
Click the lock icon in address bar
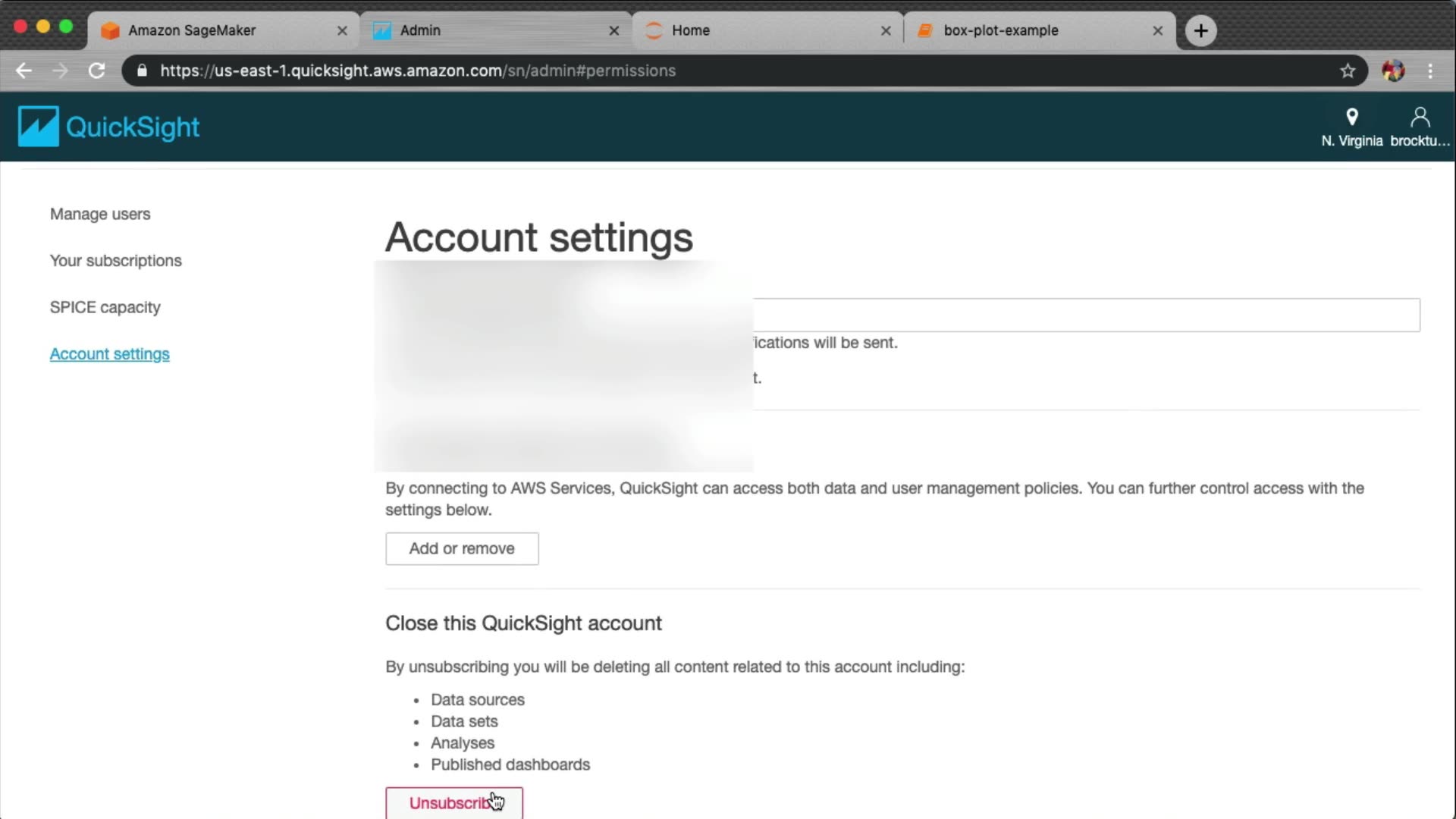[x=142, y=71]
